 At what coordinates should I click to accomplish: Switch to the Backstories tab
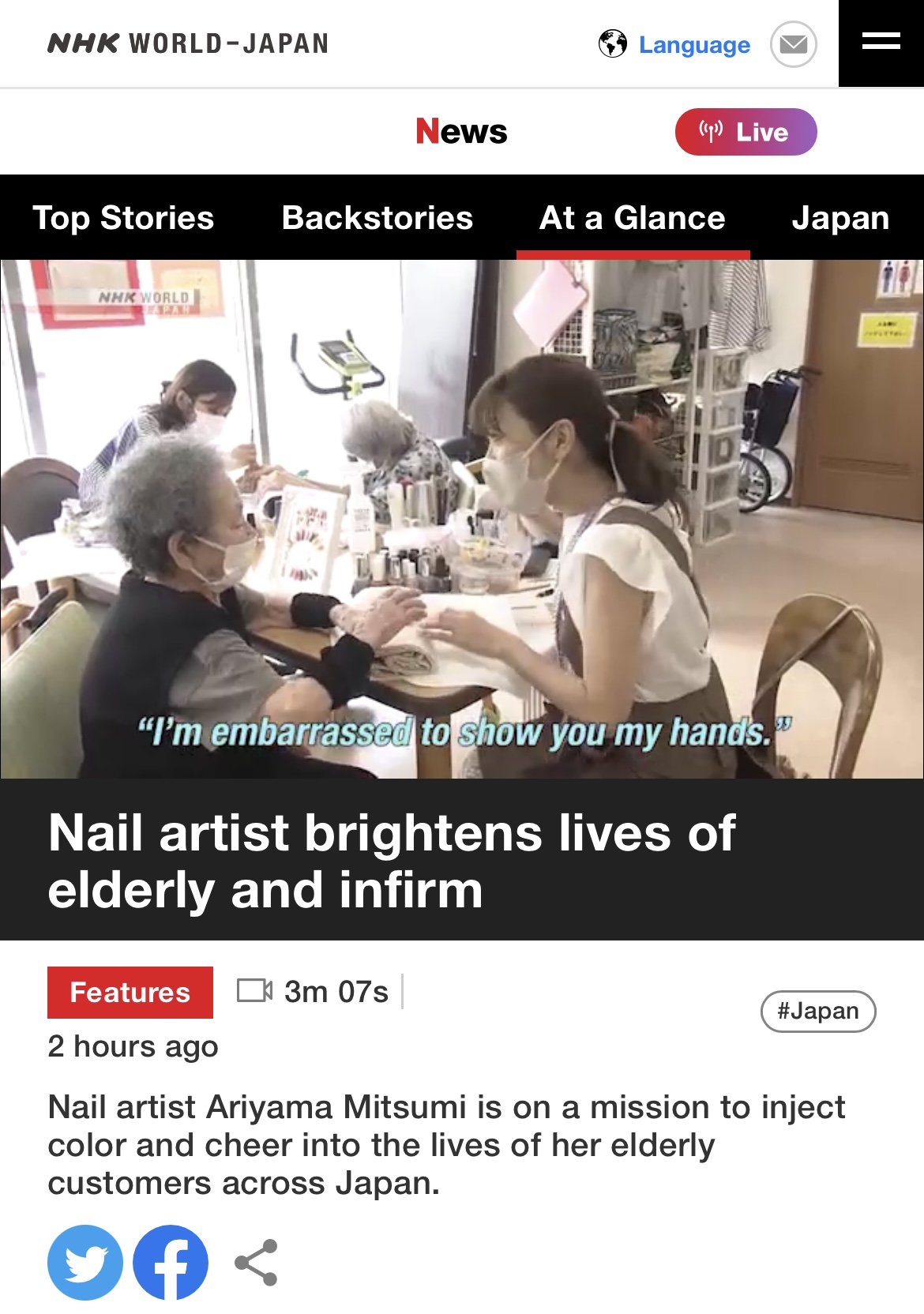pyautogui.click(x=377, y=218)
